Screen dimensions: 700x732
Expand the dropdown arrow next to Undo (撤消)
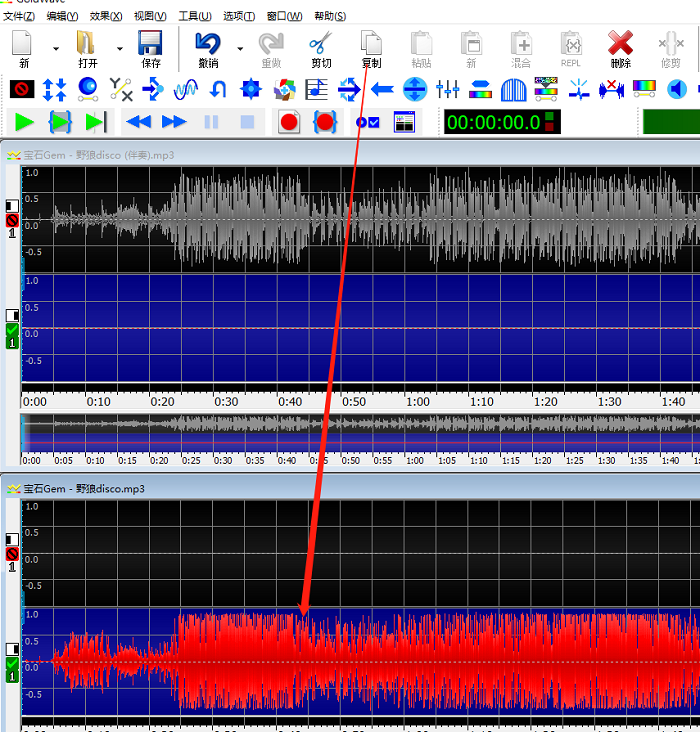point(240,48)
